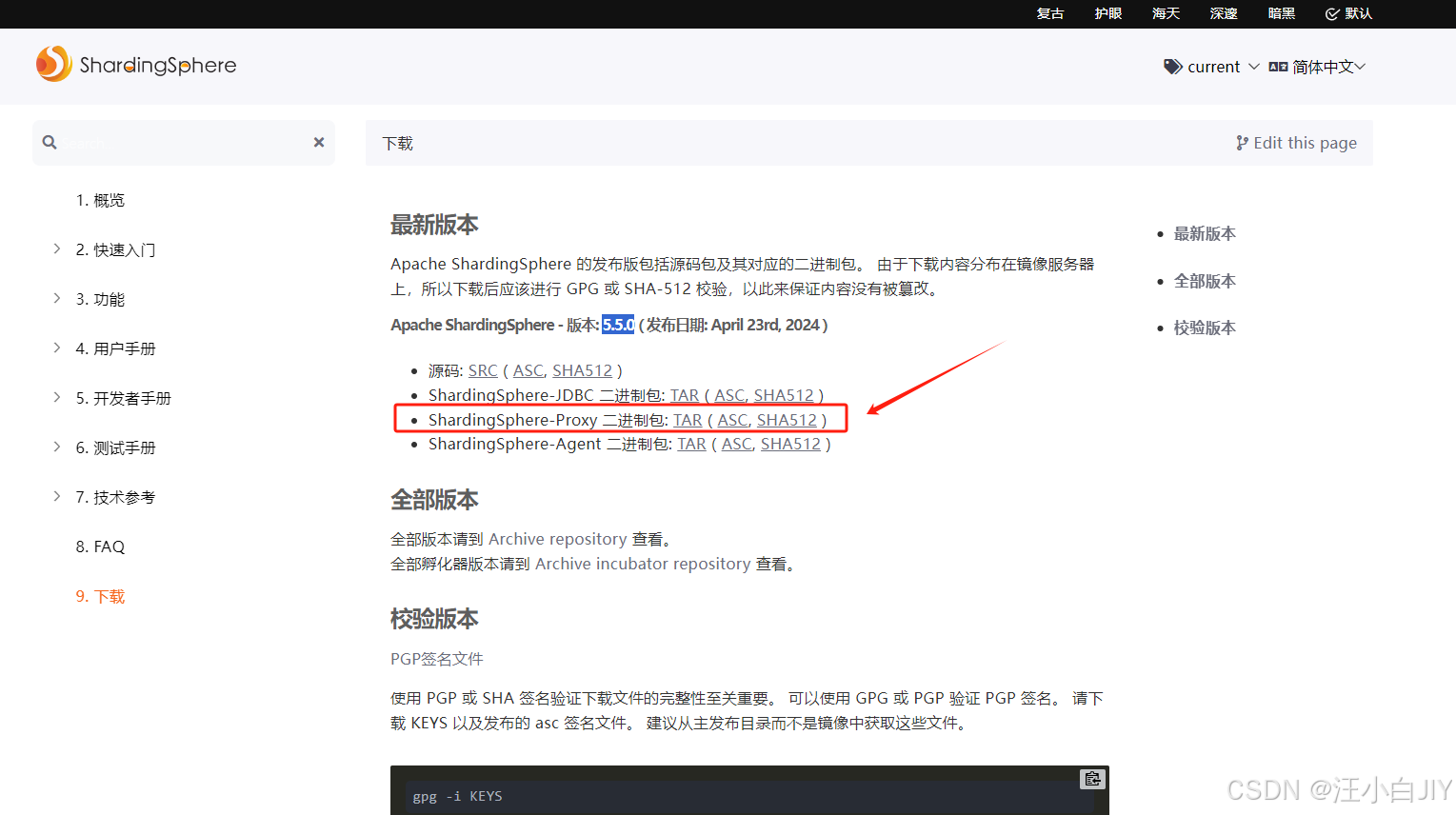The height and width of the screenshot is (815, 1456).
Task: Open the ShardingSphere-JDBC ASC link
Action: (730, 395)
